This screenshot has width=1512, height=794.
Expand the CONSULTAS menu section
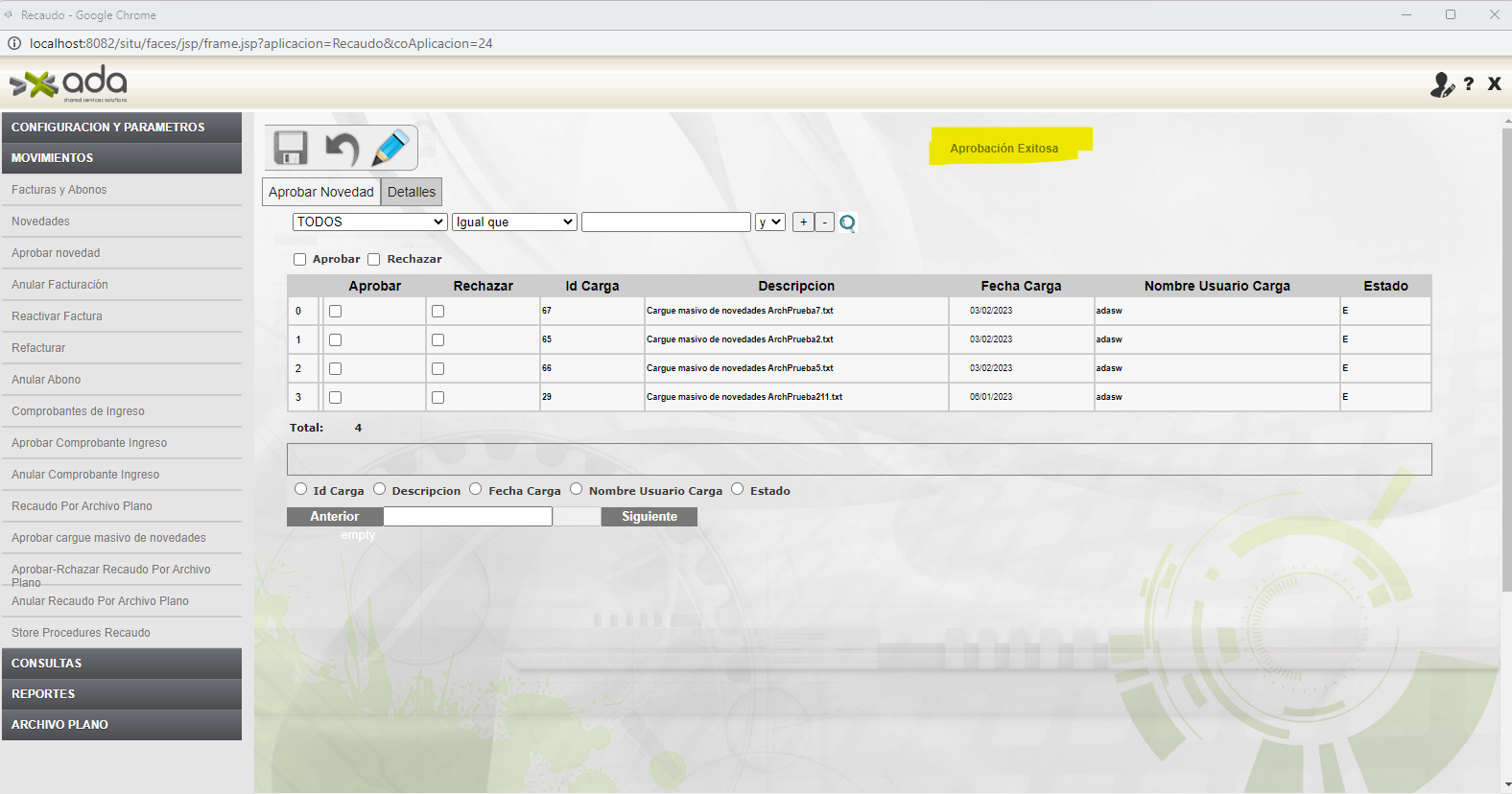click(121, 664)
